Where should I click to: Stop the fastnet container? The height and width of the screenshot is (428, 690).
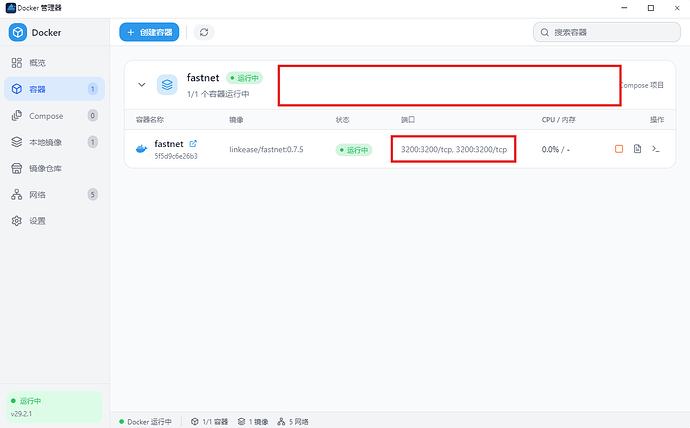tap(619, 149)
